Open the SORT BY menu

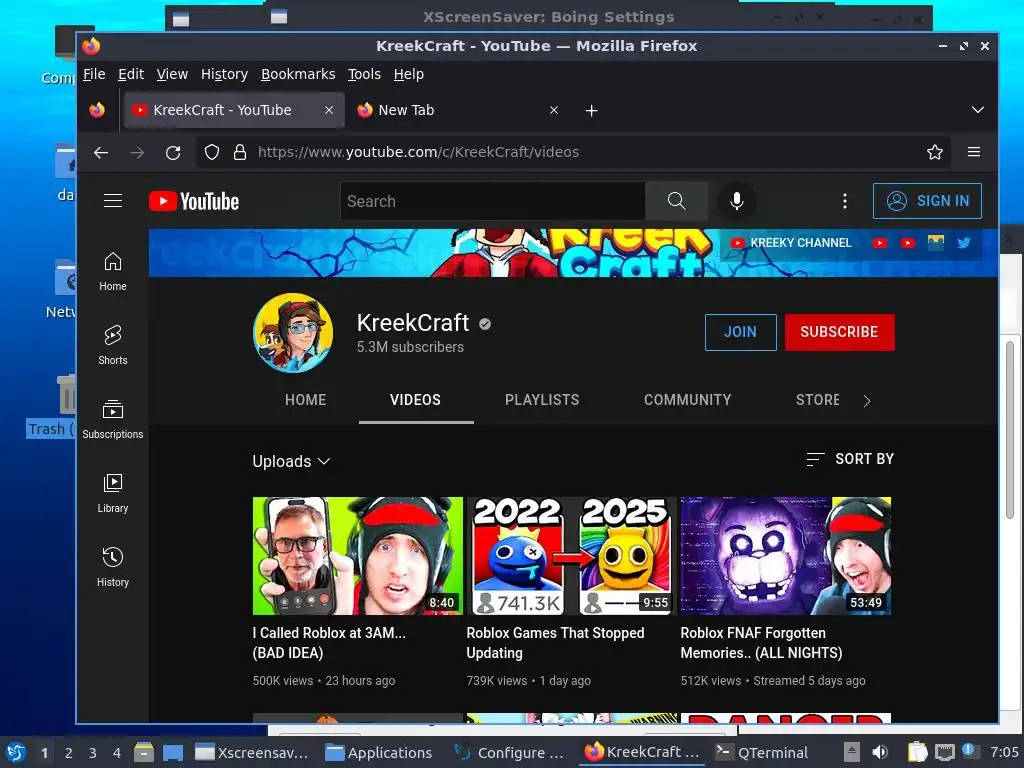point(850,459)
